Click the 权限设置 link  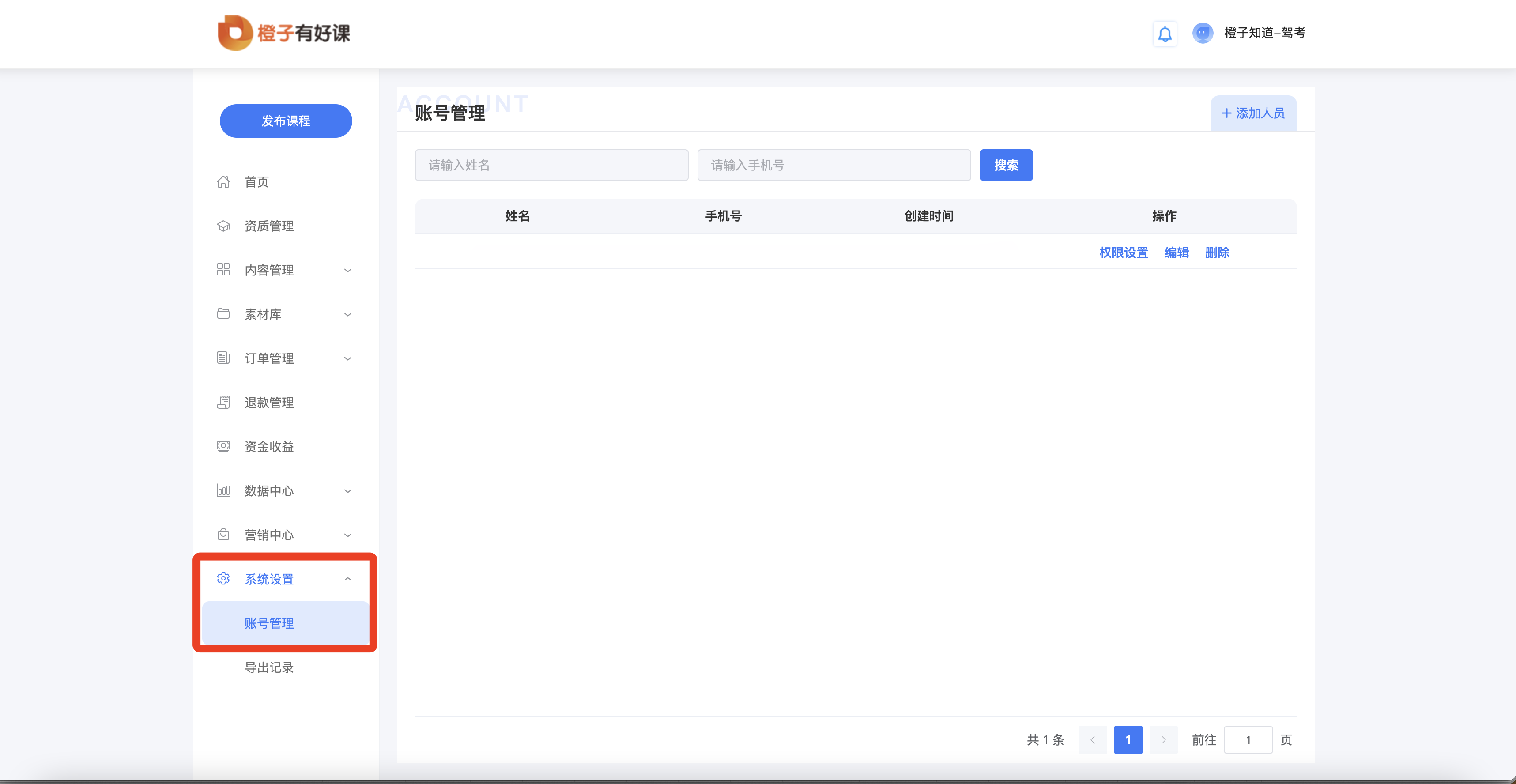[1124, 253]
